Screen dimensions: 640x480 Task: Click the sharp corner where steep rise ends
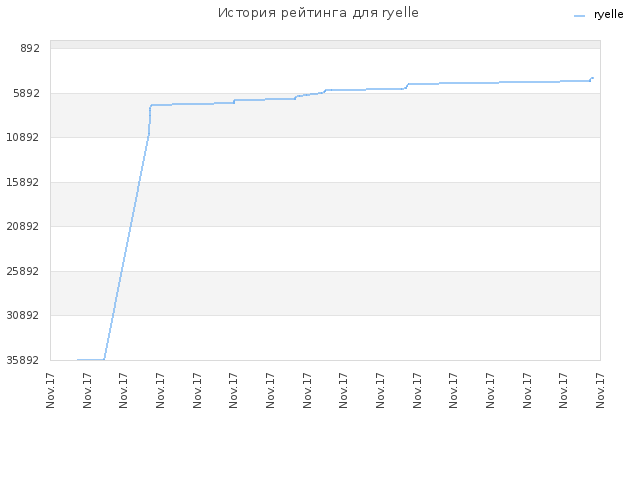[151, 105]
